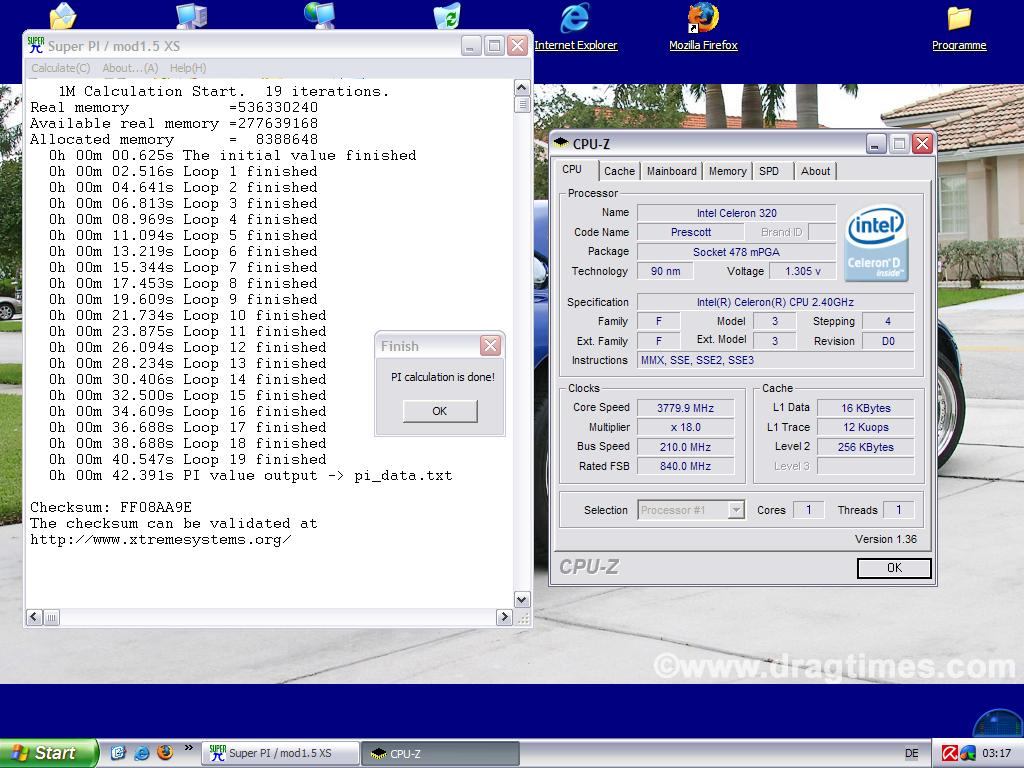
Task: Open the About tab in CPU-Z
Action: coord(815,171)
